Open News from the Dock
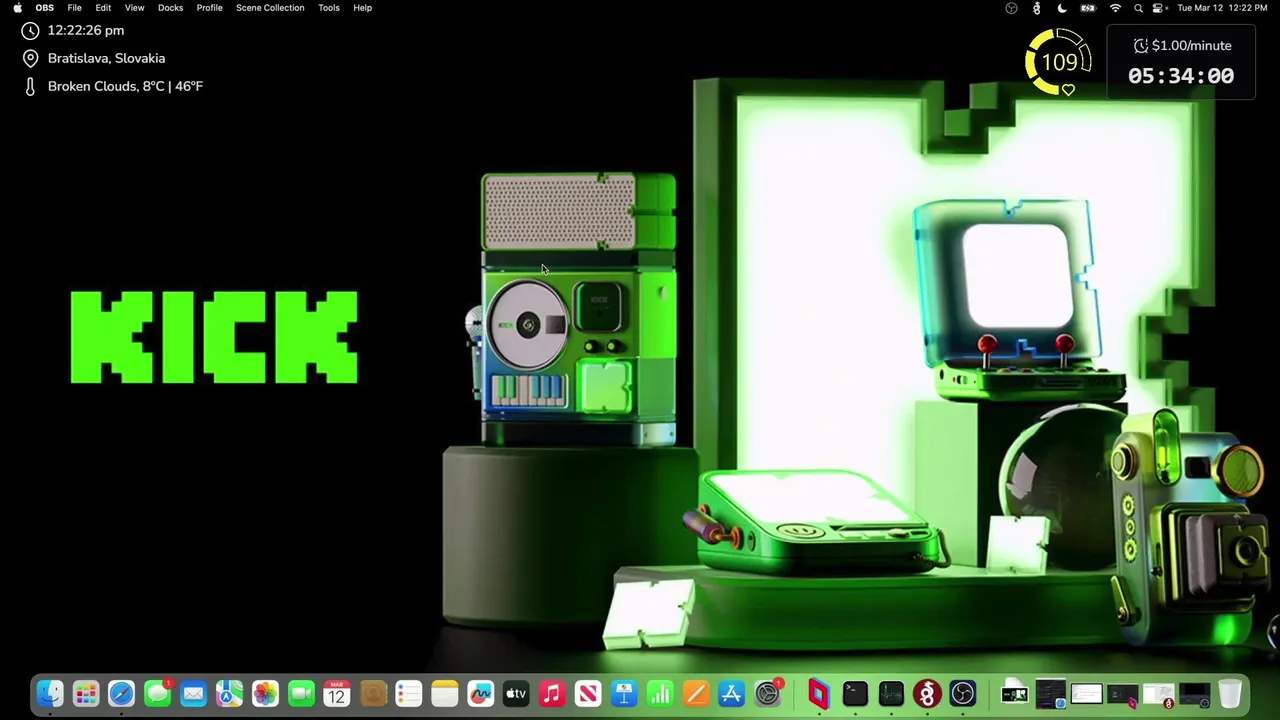 [588, 693]
